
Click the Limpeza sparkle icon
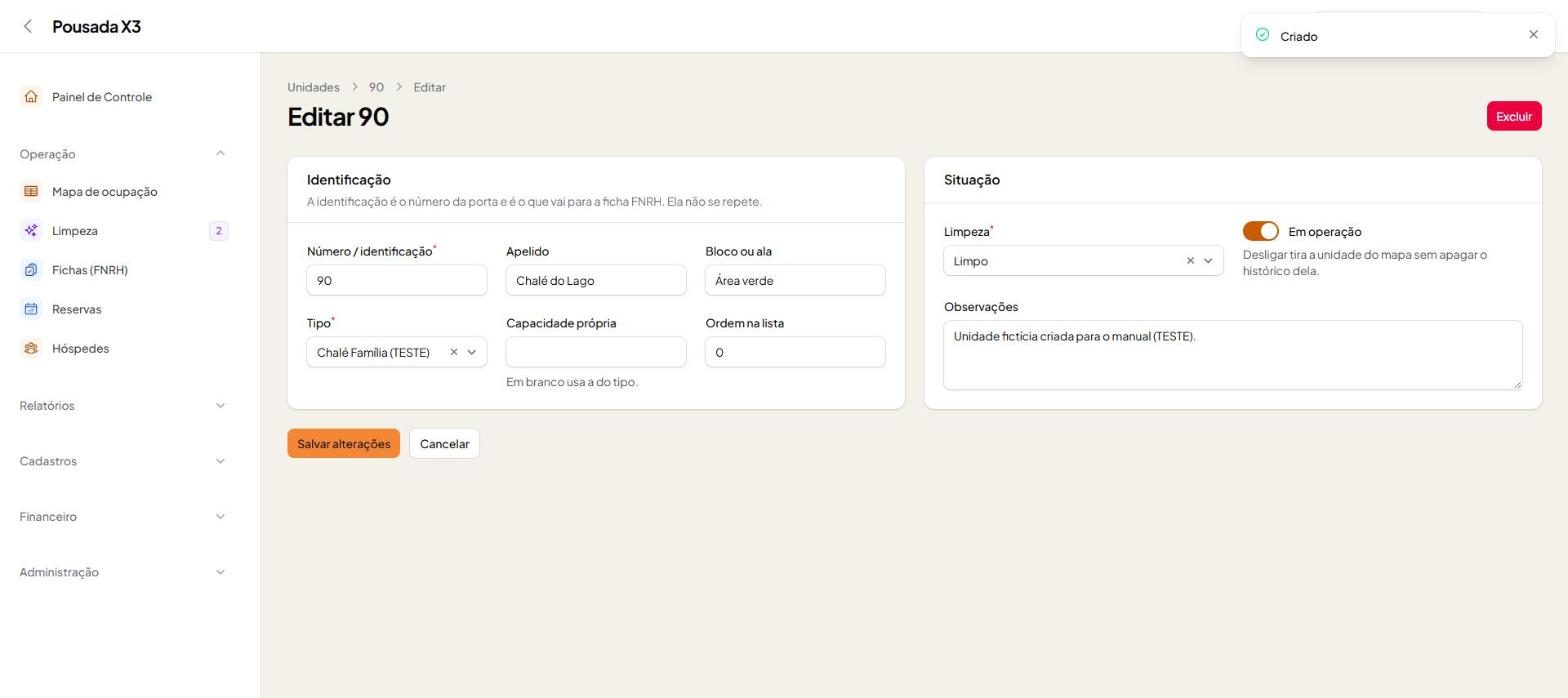(x=31, y=231)
